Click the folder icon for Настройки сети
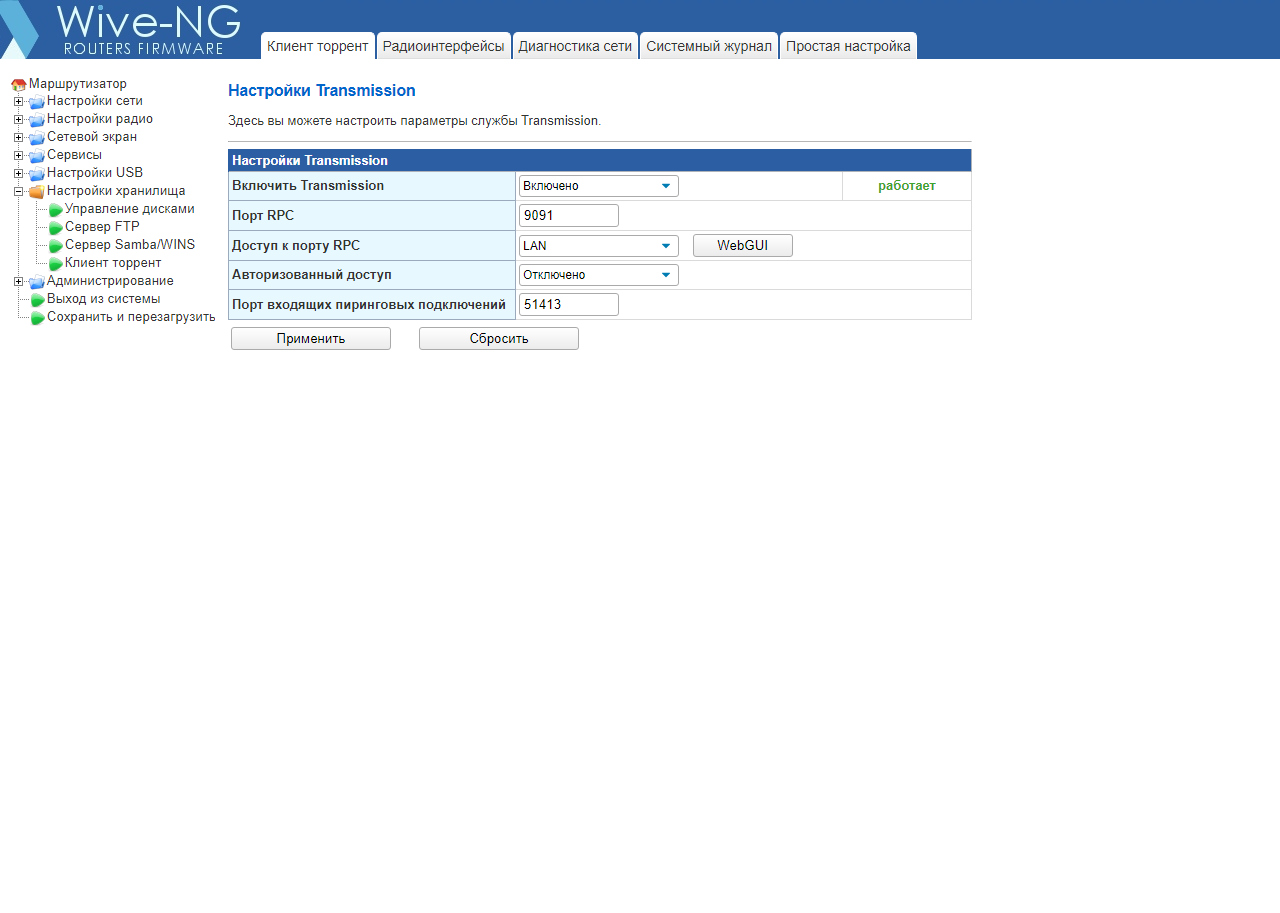The image size is (1280, 913). click(x=37, y=102)
